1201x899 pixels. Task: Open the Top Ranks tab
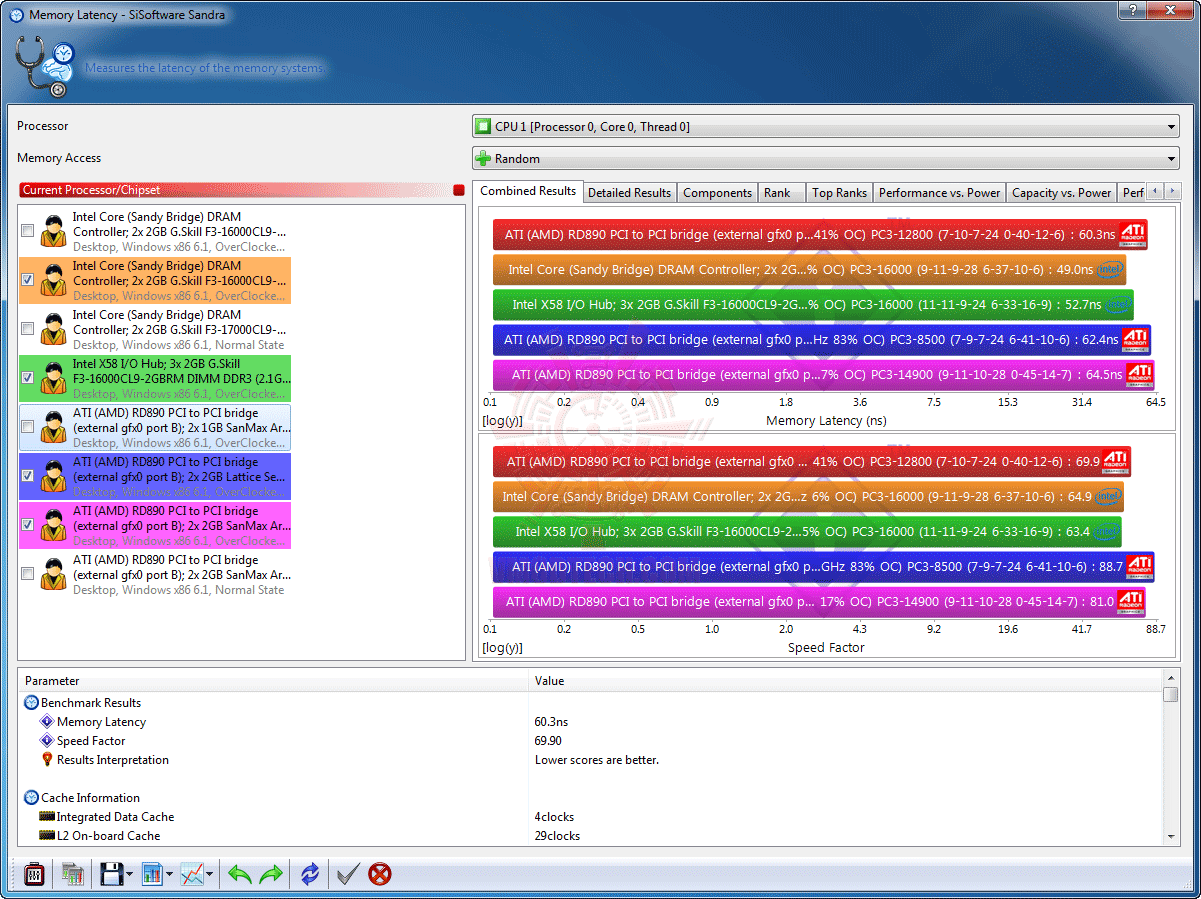click(x=839, y=193)
